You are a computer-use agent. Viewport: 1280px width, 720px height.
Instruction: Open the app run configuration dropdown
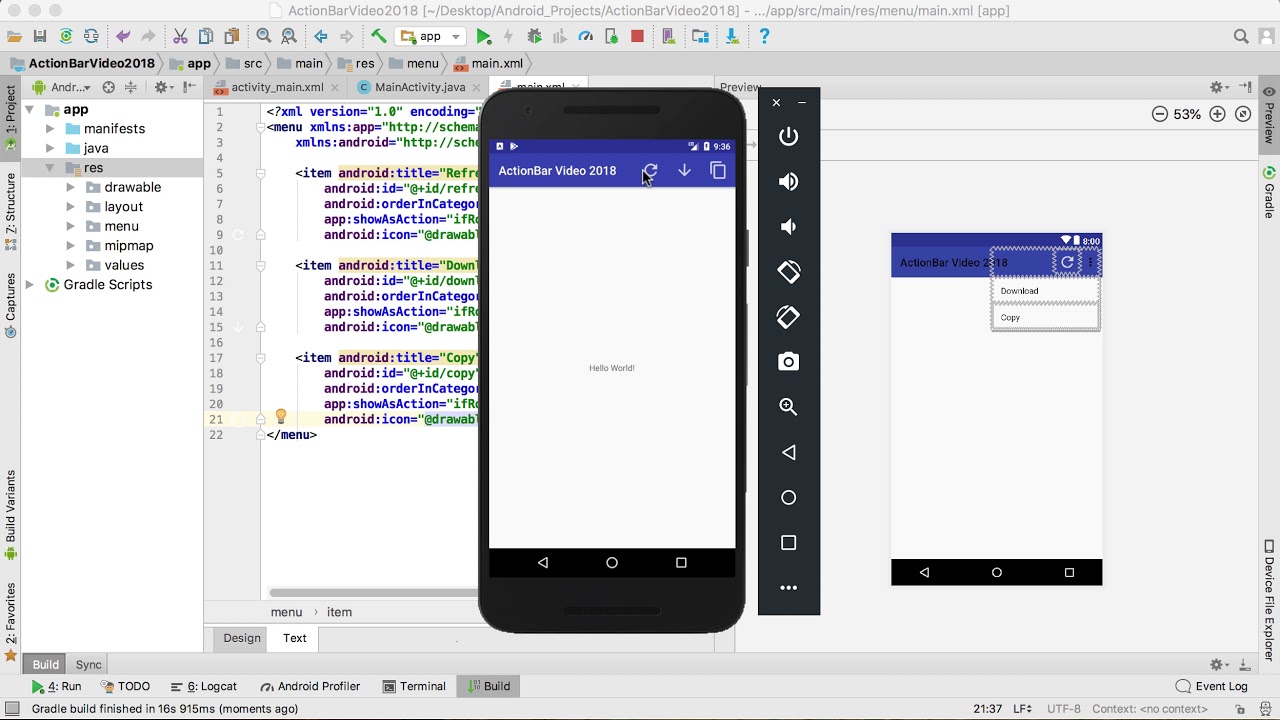[431, 37]
